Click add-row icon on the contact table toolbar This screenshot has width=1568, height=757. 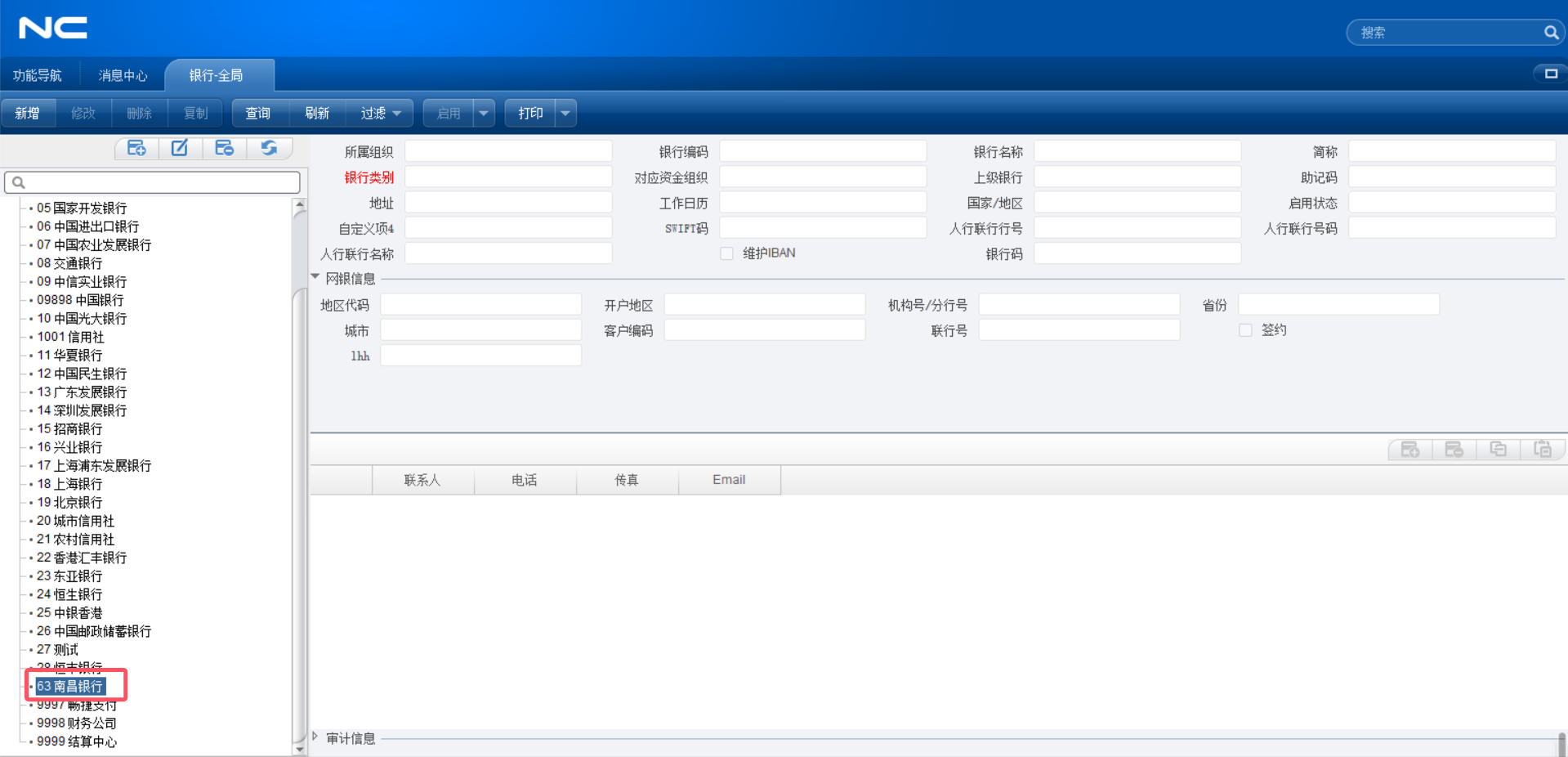(x=1409, y=450)
